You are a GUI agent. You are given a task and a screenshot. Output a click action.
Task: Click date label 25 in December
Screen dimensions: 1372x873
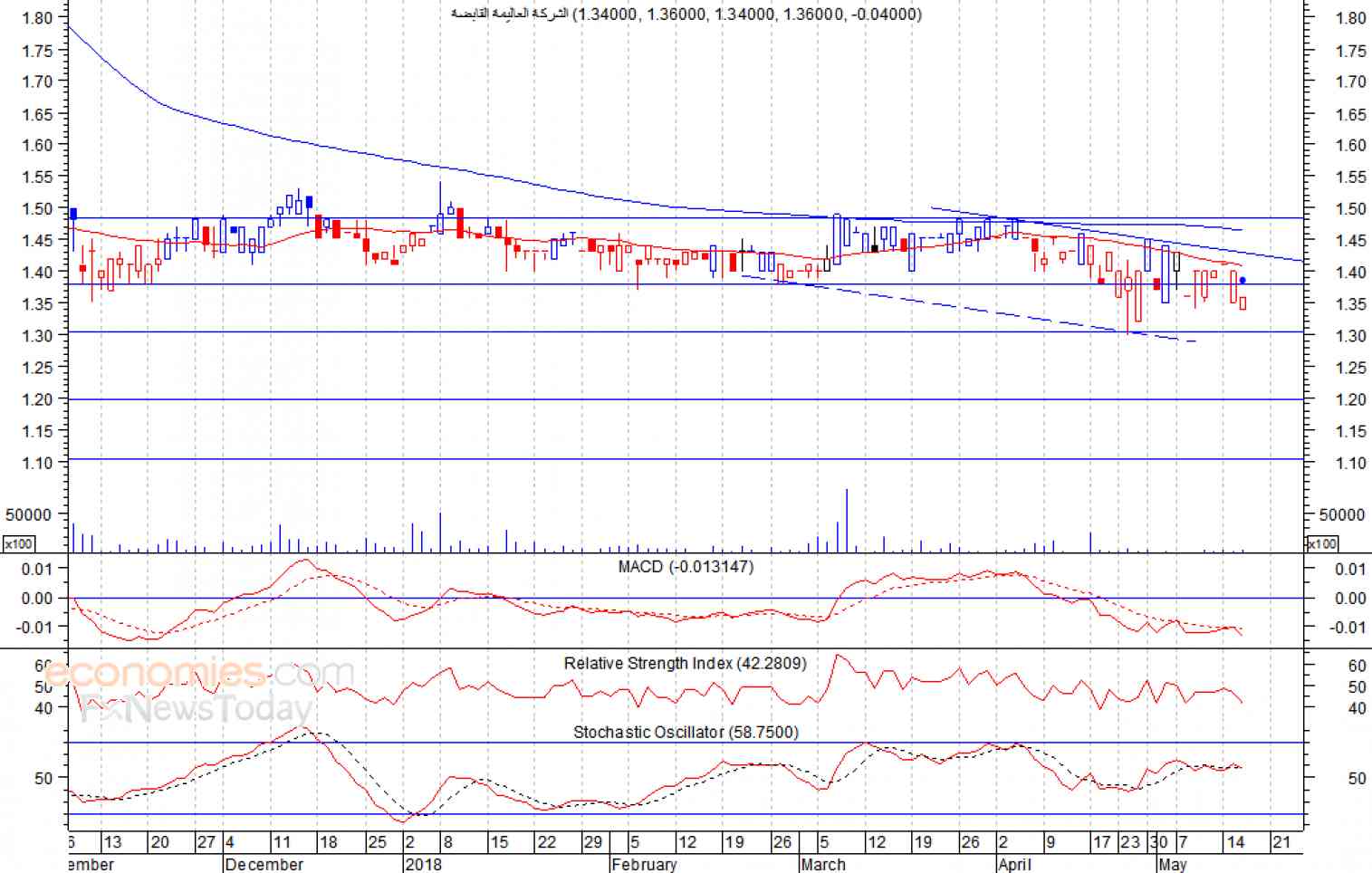pos(377,842)
